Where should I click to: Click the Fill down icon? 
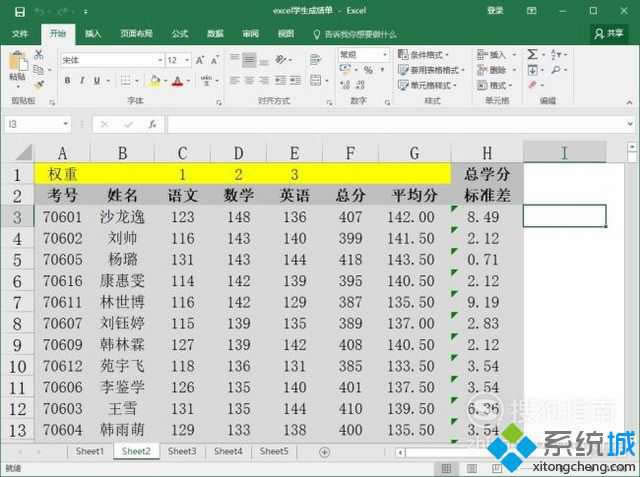(x=533, y=70)
